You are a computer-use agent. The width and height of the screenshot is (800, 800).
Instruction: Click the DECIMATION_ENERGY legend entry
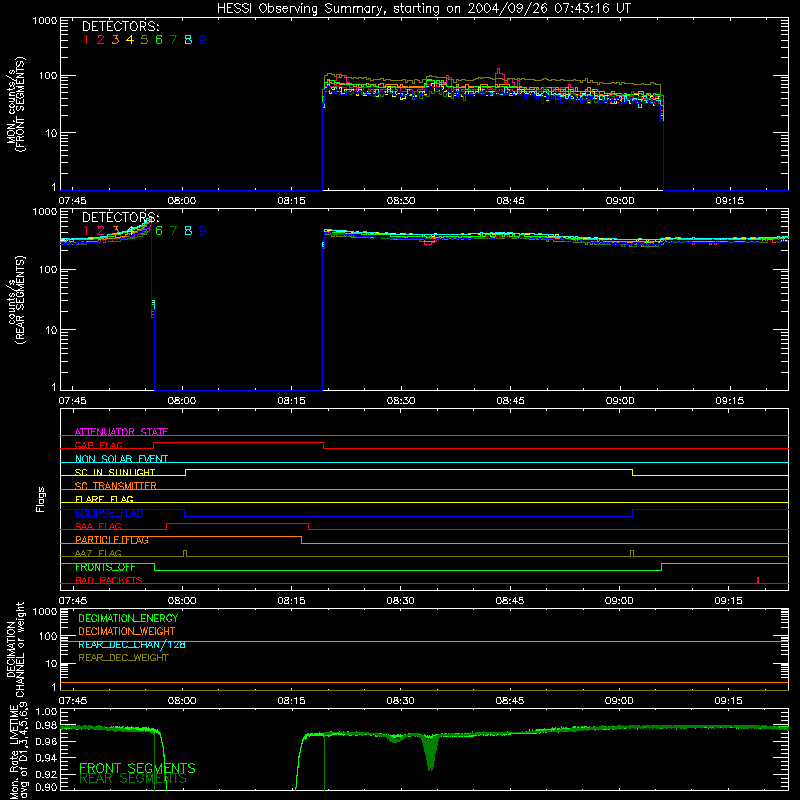(128, 618)
